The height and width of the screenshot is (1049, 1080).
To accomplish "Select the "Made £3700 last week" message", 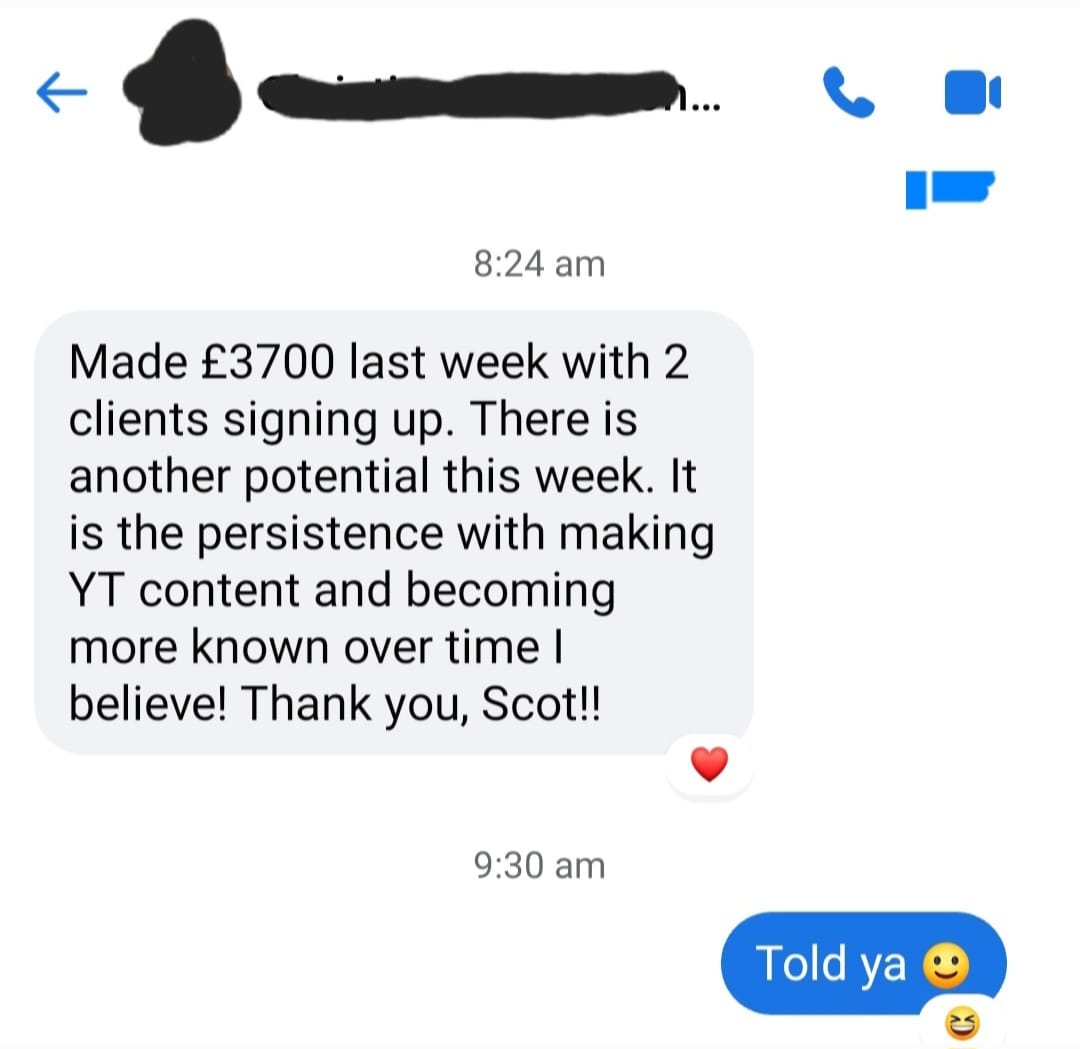I will coord(394,532).
